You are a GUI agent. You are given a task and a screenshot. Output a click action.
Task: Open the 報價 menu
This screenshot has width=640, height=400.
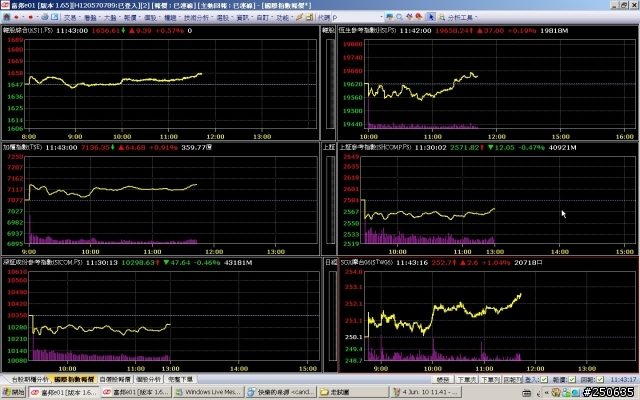click(131, 18)
